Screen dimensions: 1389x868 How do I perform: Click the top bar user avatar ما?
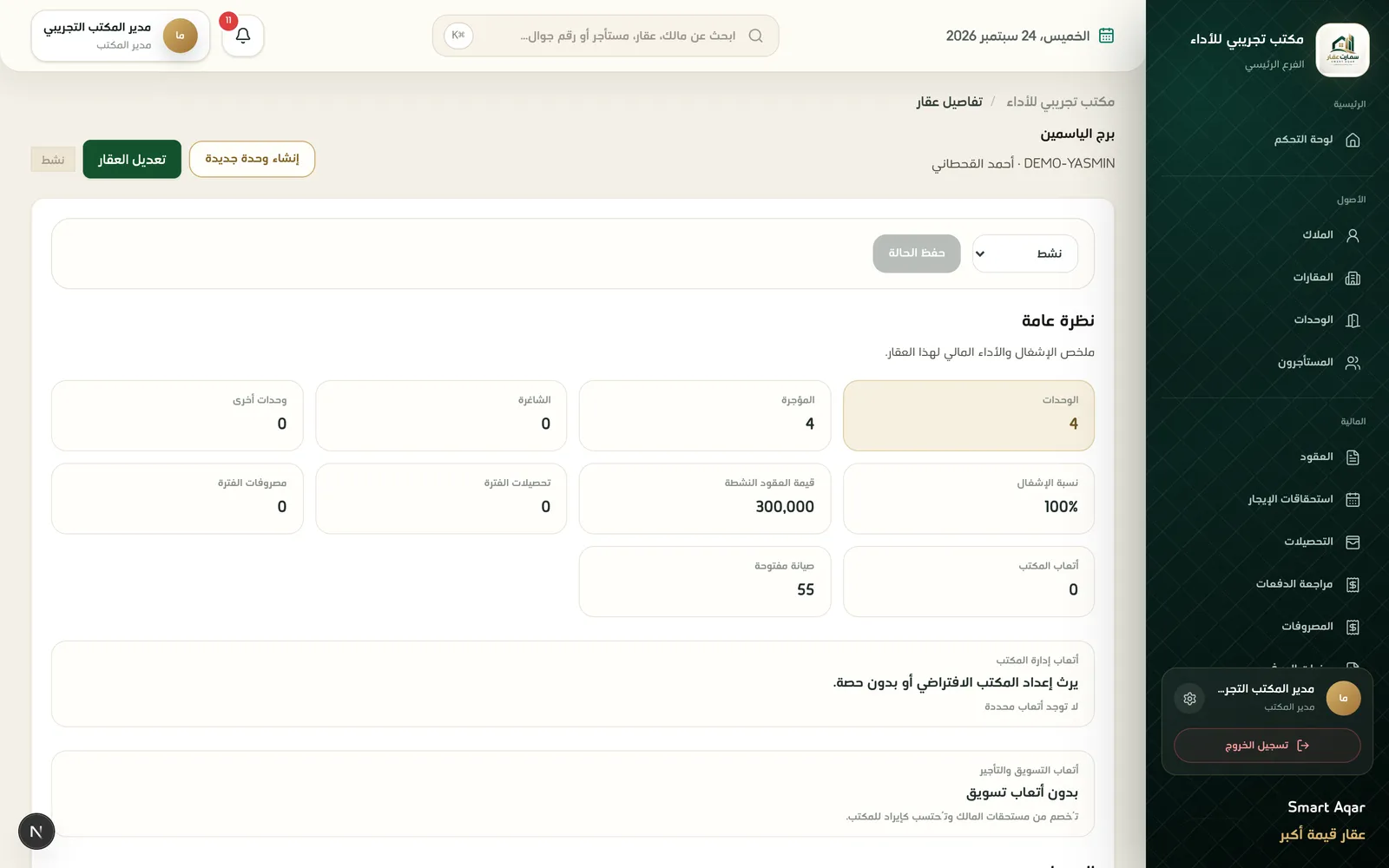click(181, 36)
